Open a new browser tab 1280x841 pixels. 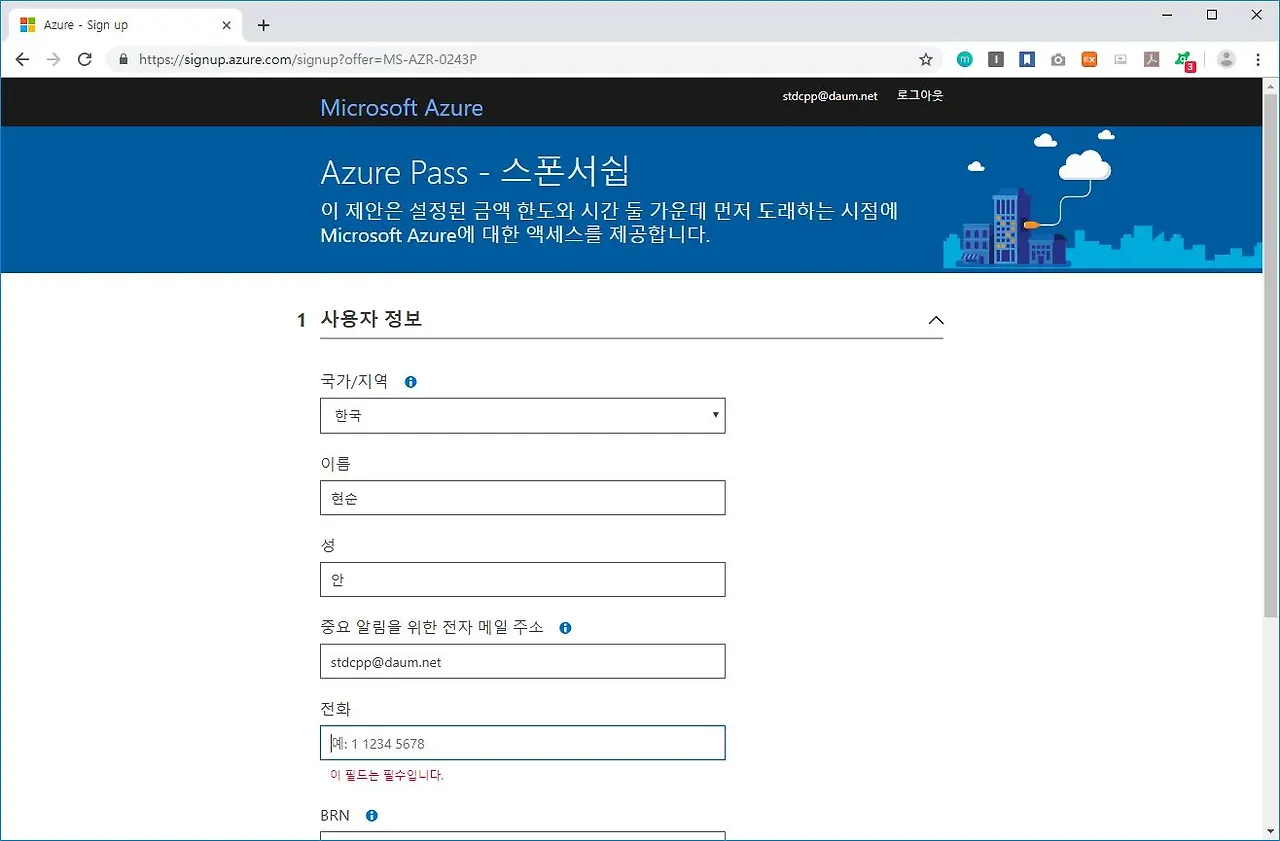(x=263, y=24)
